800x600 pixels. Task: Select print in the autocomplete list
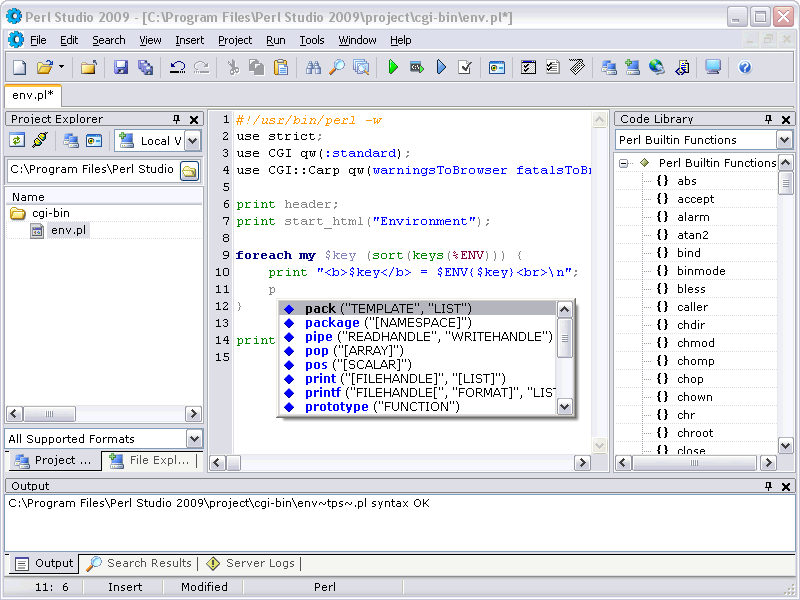(x=320, y=379)
